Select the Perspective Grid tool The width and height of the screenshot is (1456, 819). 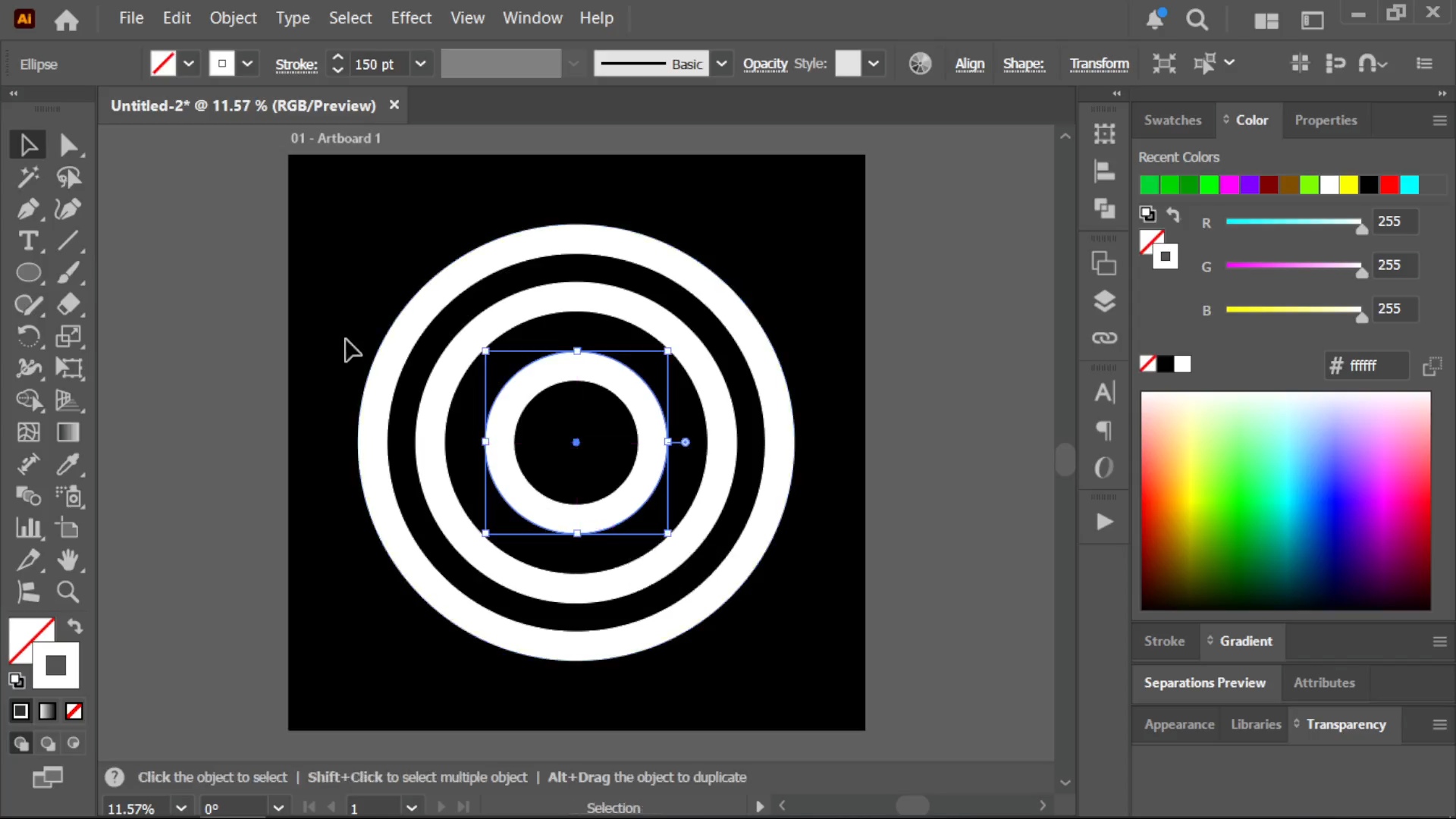click(x=68, y=400)
